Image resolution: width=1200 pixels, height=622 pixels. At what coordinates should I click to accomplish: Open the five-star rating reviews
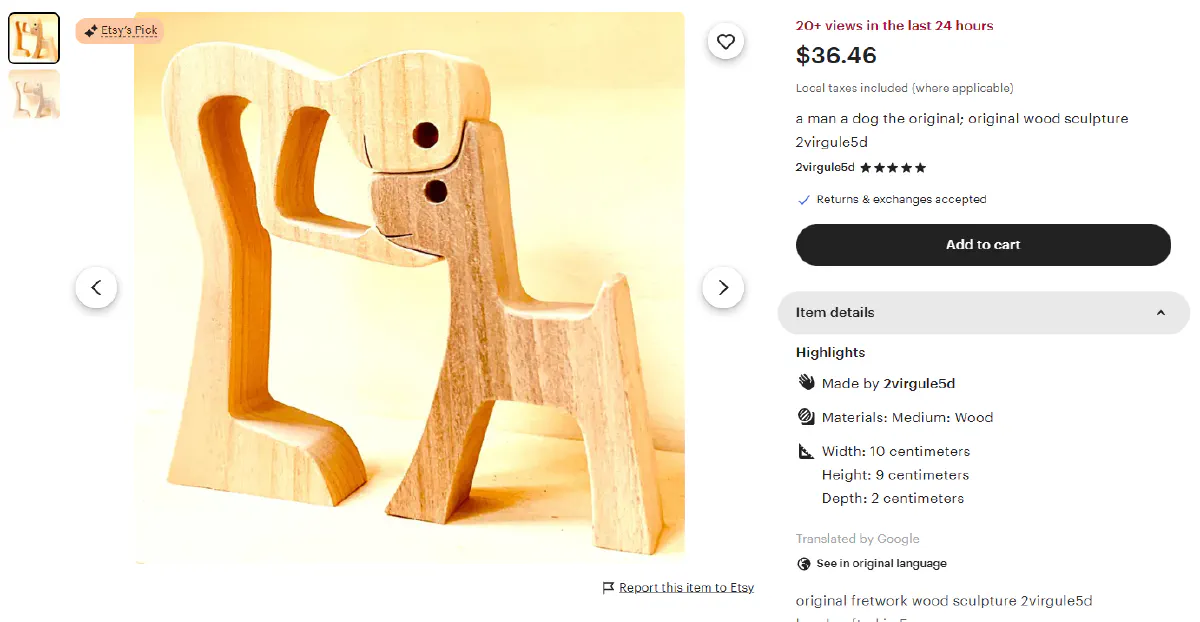click(893, 167)
